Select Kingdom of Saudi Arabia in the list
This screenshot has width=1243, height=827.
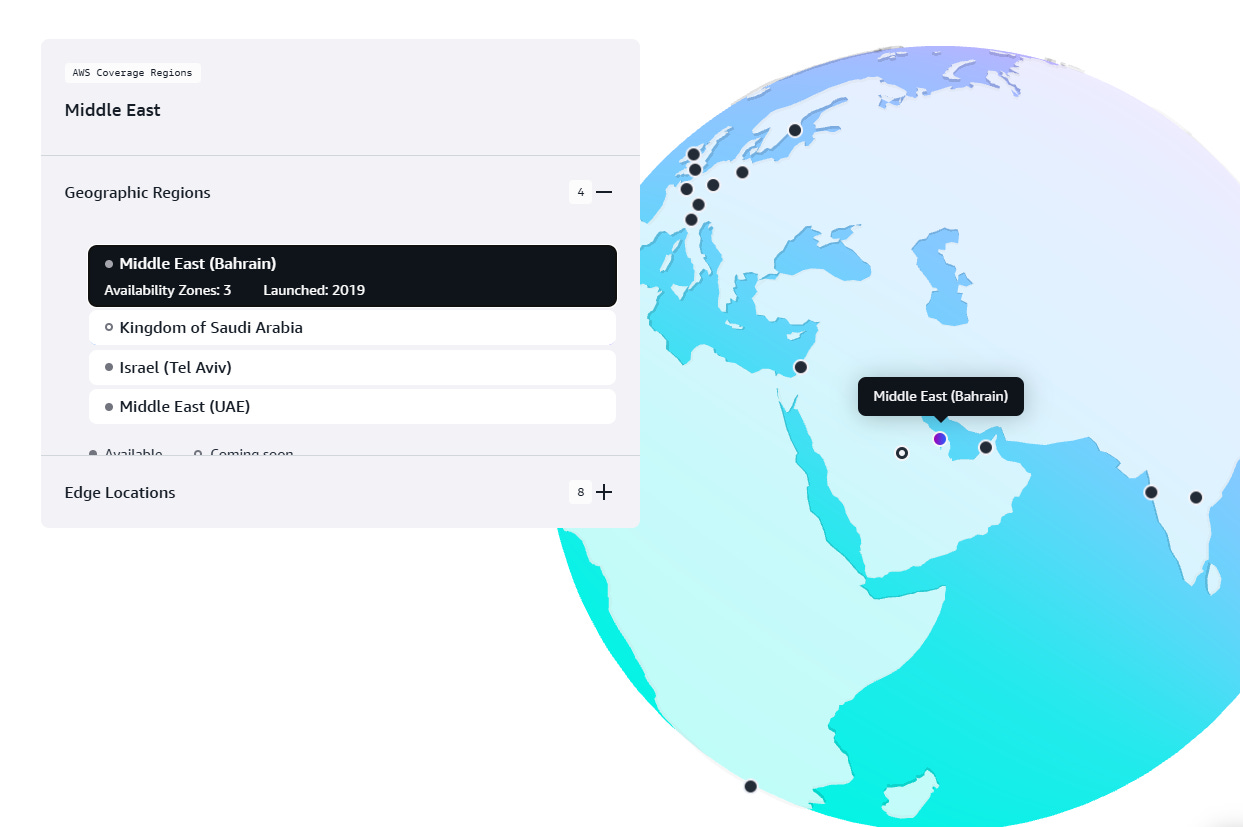[352, 327]
